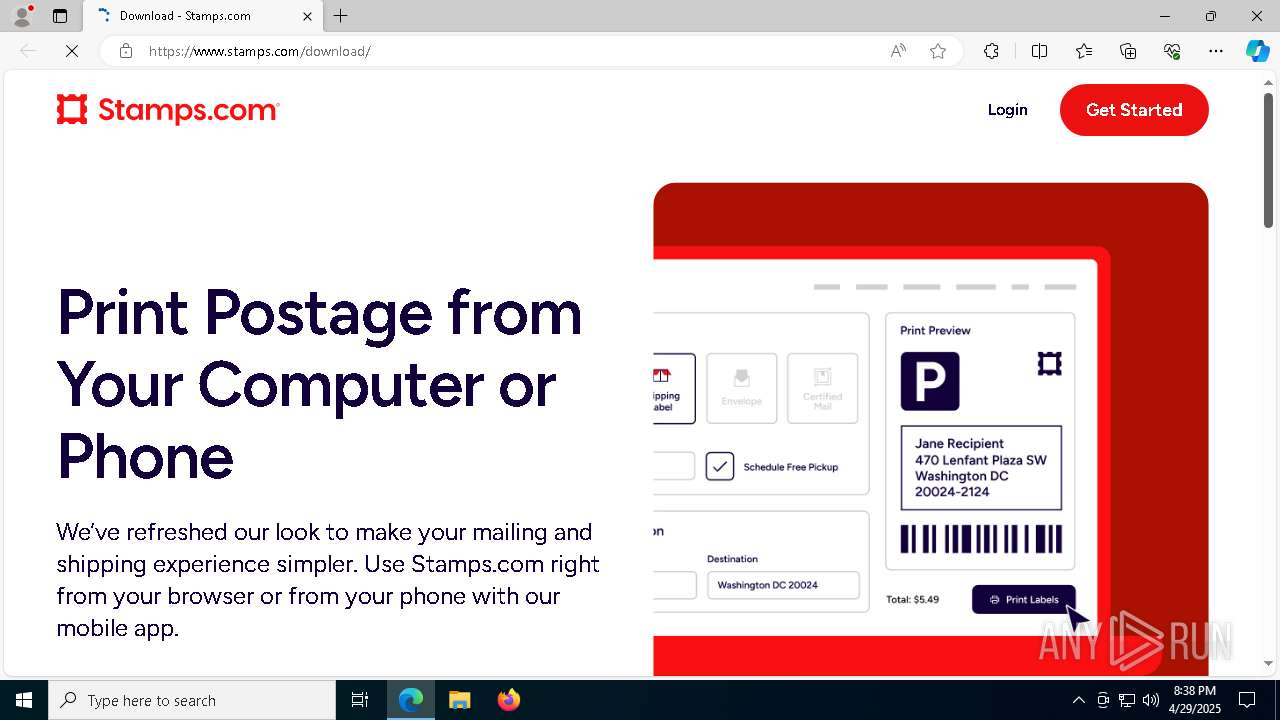The width and height of the screenshot is (1280, 720).
Task: Open the clock and calendar
Action: pos(1194,700)
